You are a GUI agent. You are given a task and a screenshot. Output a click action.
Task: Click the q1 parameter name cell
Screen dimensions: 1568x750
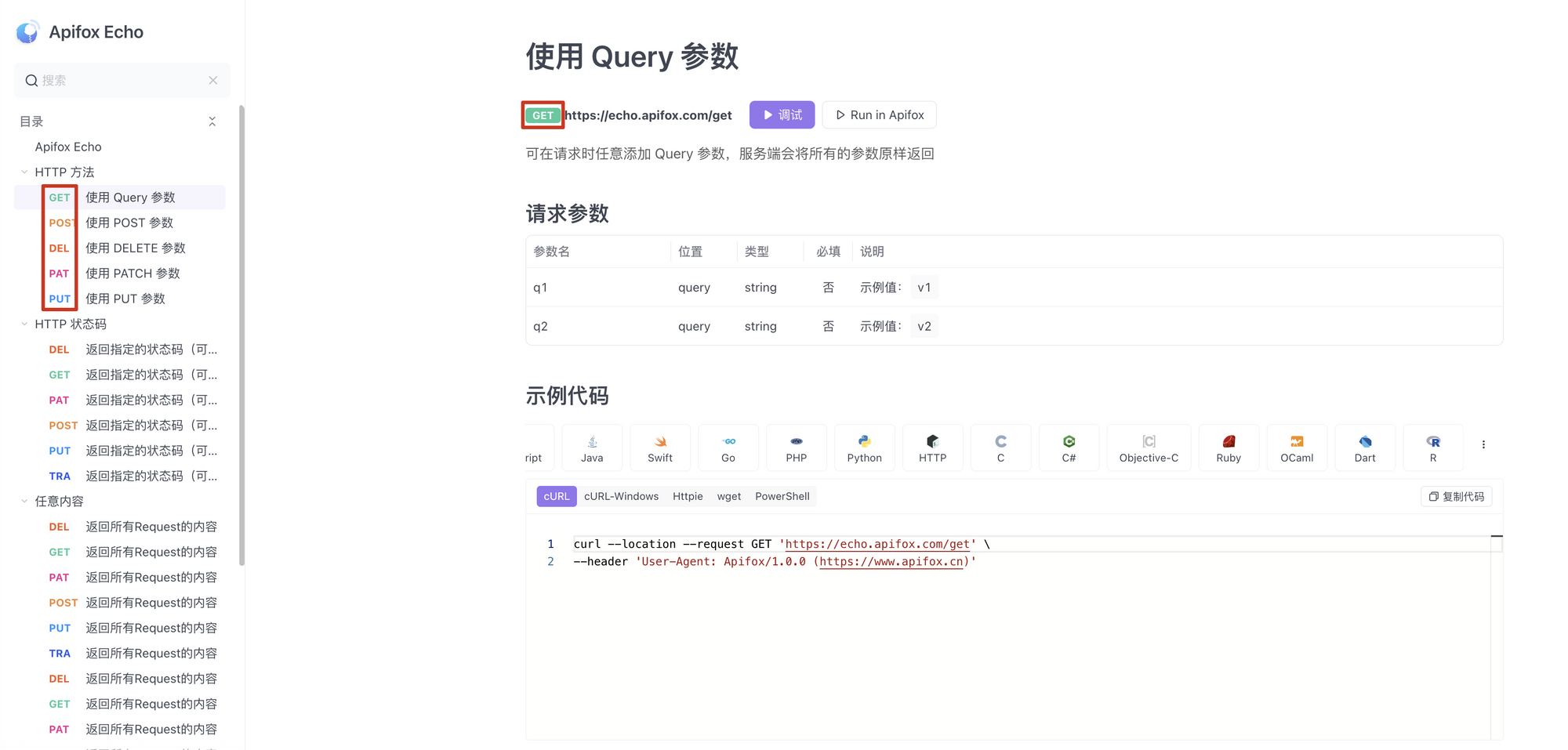540,288
